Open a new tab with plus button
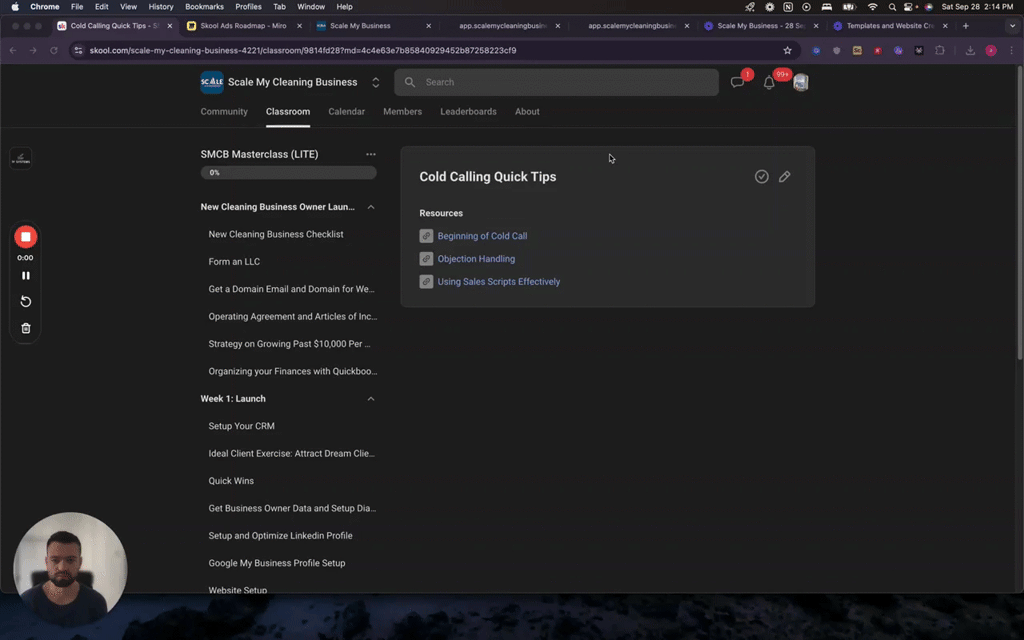This screenshot has width=1024, height=640. click(966, 26)
